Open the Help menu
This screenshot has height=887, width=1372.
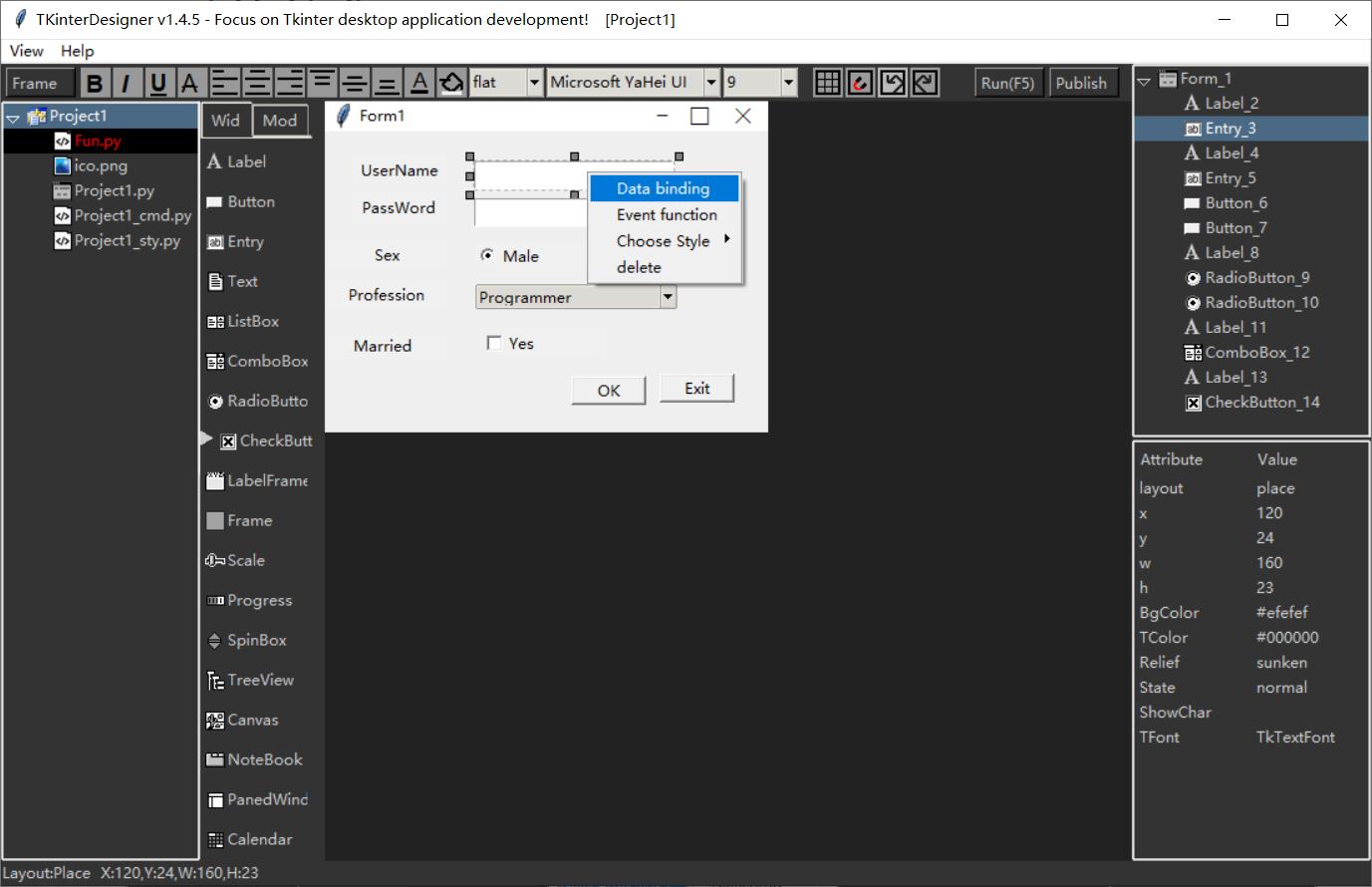[x=77, y=51]
